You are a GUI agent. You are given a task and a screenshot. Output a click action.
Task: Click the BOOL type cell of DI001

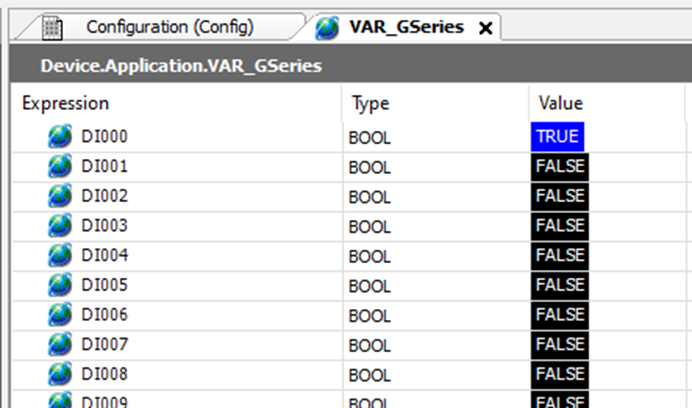pyautogui.click(x=370, y=166)
